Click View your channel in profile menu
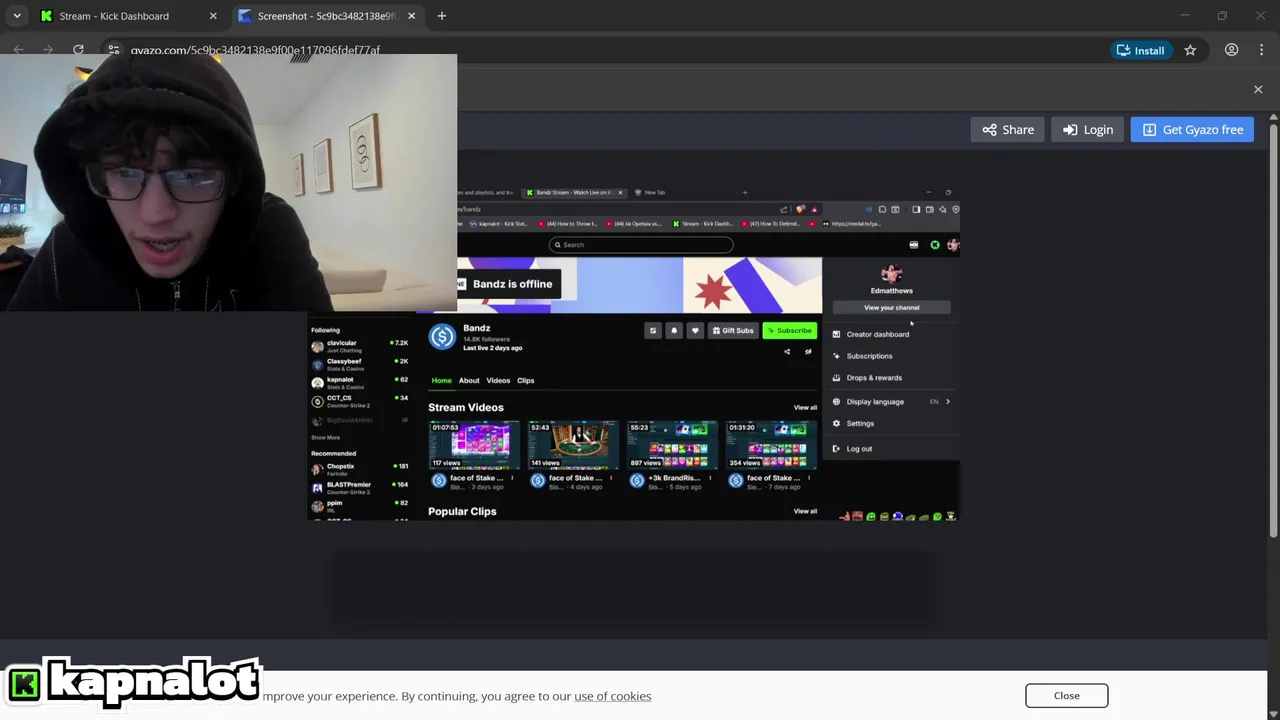This screenshot has height=720, width=1280. [891, 308]
